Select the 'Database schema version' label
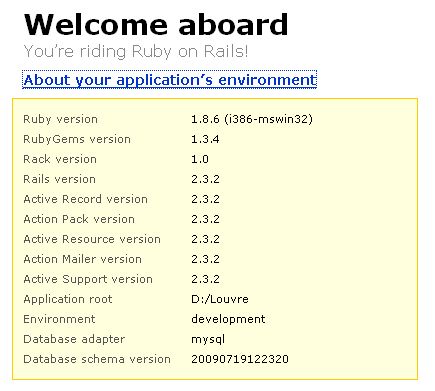Screen dimensions: 435x391 pos(97,359)
